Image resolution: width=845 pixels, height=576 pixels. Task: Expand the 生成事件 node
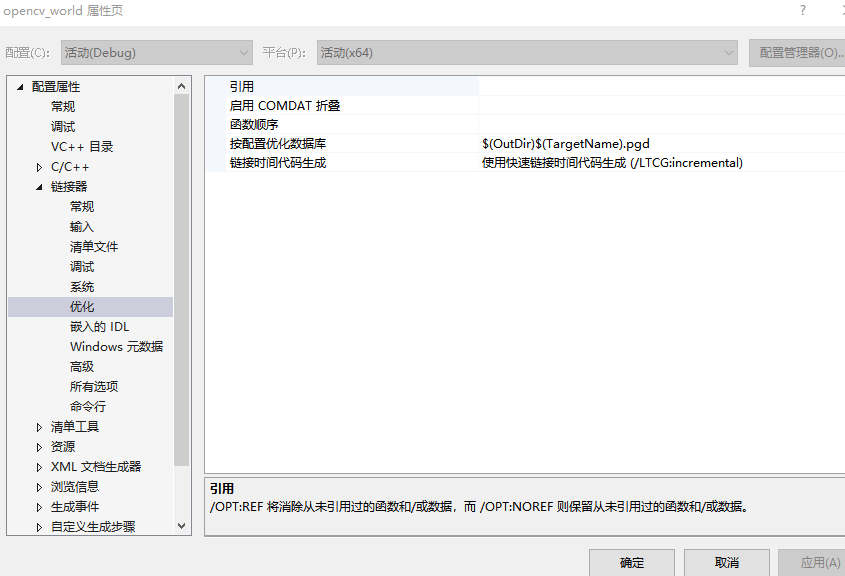[x=39, y=507]
